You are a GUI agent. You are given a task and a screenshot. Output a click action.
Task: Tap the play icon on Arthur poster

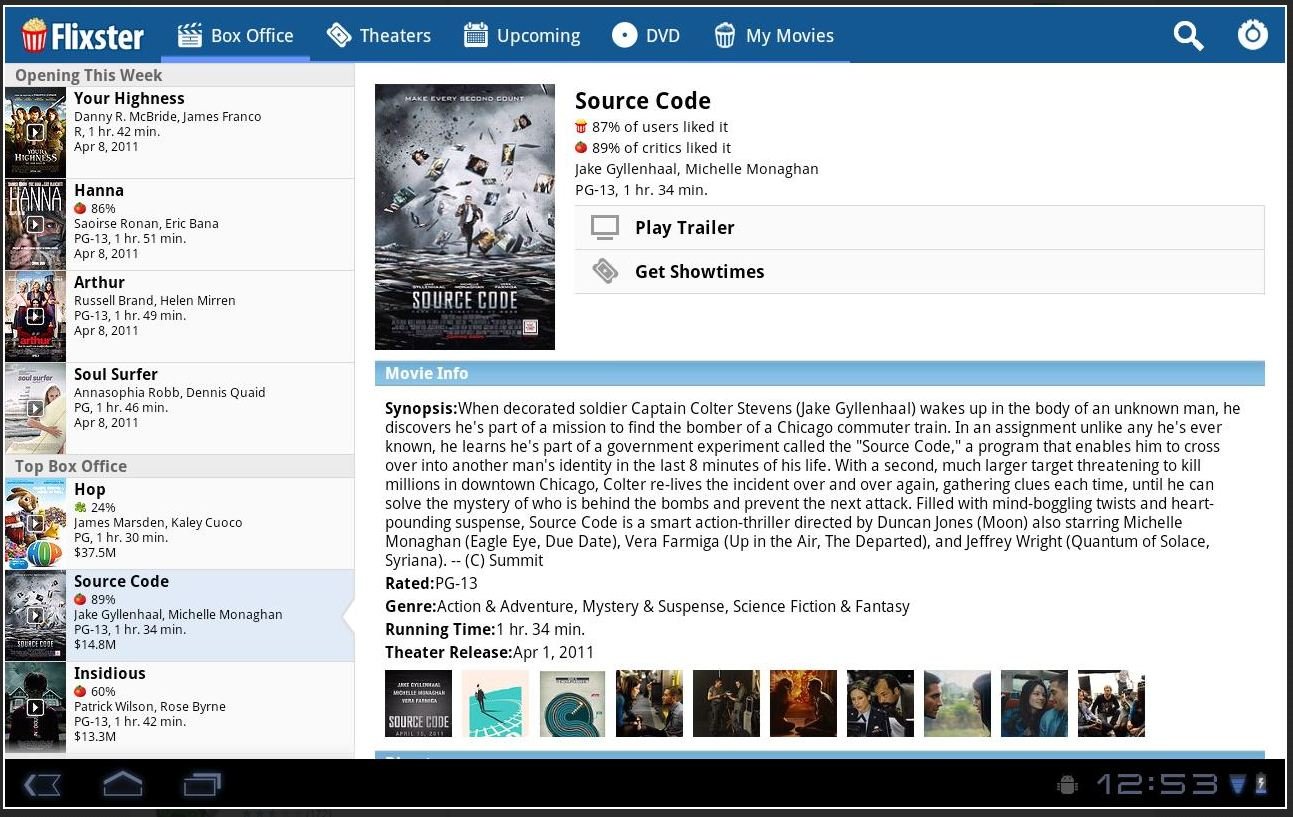[35, 316]
